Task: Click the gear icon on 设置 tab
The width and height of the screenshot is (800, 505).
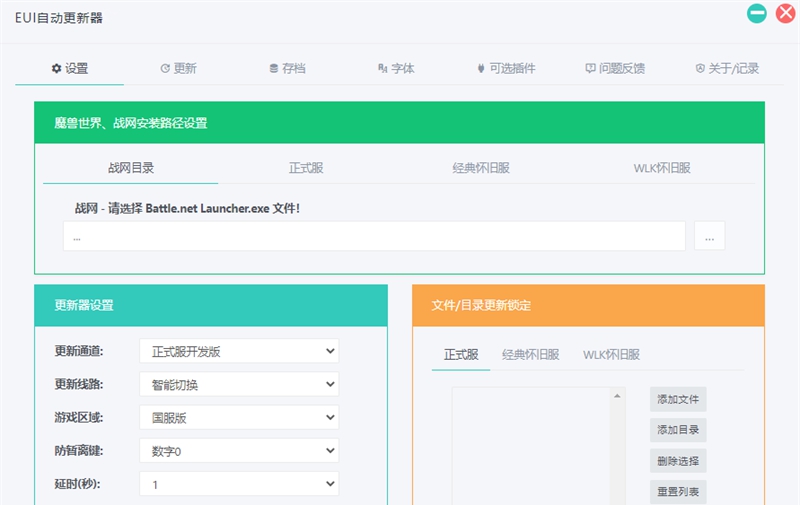Action: pos(56,69)
